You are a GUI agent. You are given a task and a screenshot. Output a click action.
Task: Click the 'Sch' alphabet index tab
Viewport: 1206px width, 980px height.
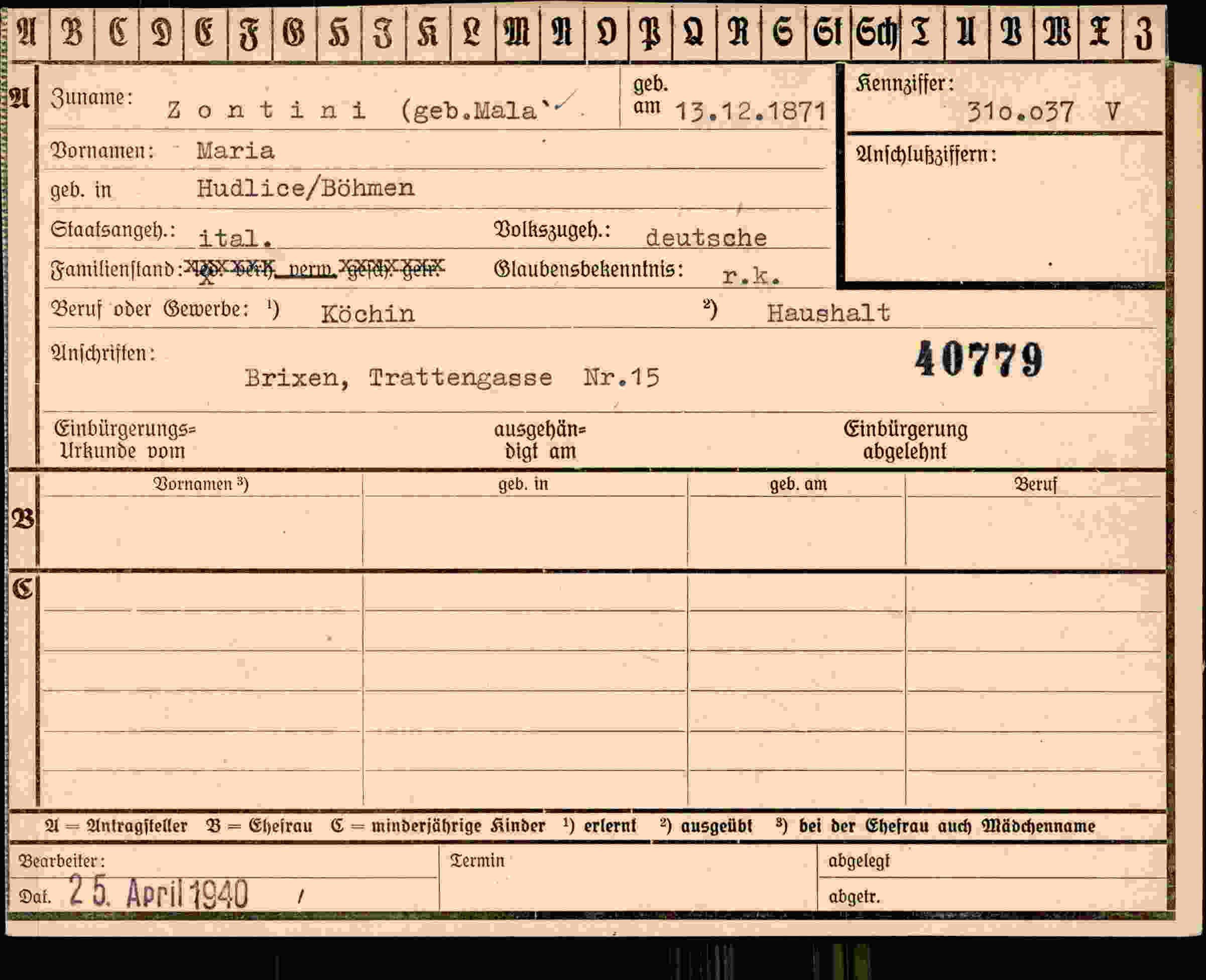(x=876, y=33)
